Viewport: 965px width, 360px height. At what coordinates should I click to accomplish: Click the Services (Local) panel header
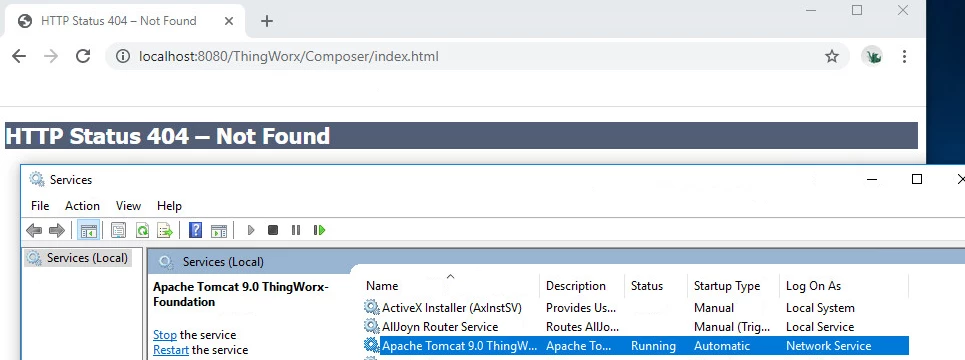click(223, 262)
